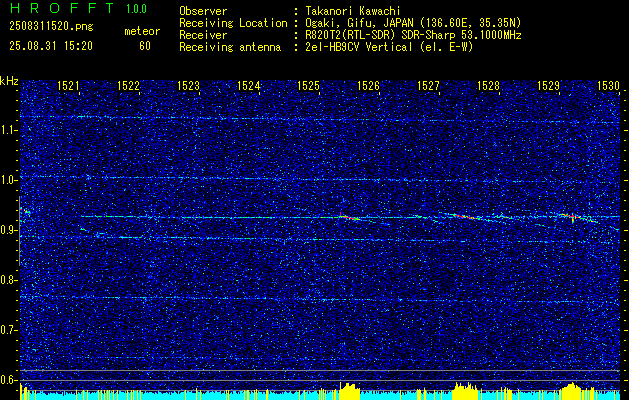Click time marker 1522
Viewport: 629px width, 400px height.
point(128,86)
